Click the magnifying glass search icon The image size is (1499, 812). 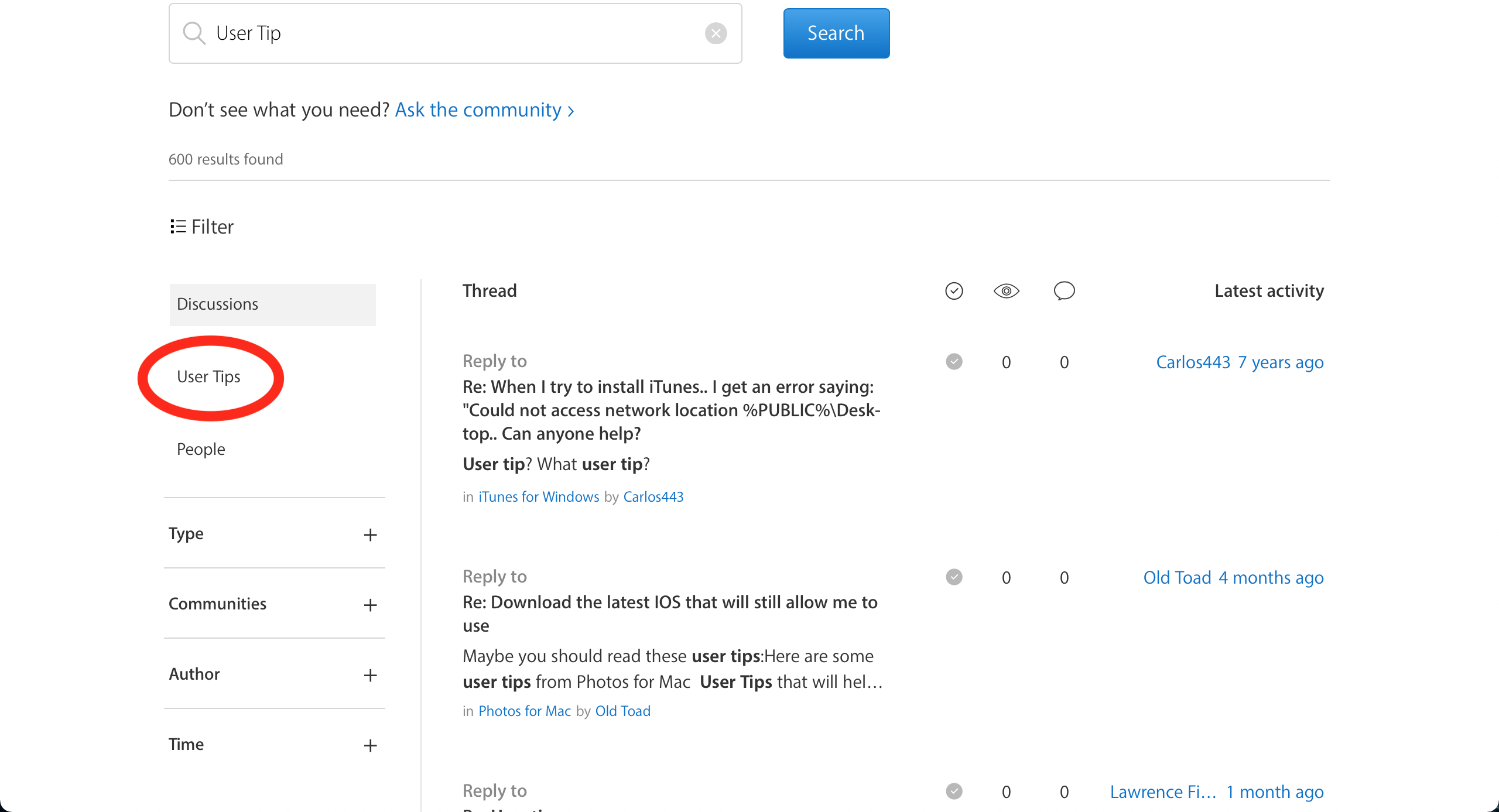coord(194,33)
